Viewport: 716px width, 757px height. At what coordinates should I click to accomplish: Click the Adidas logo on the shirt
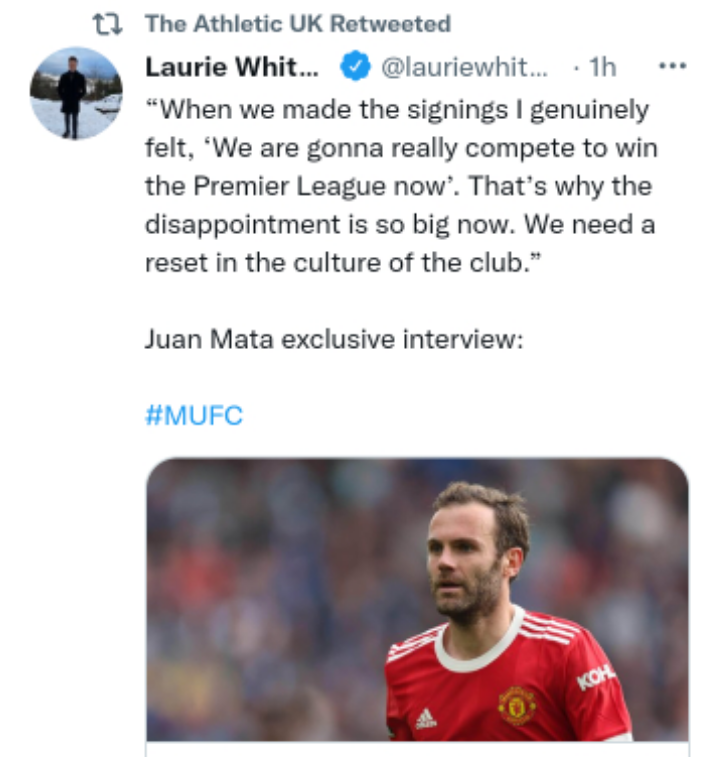click(x=426, y=719)
